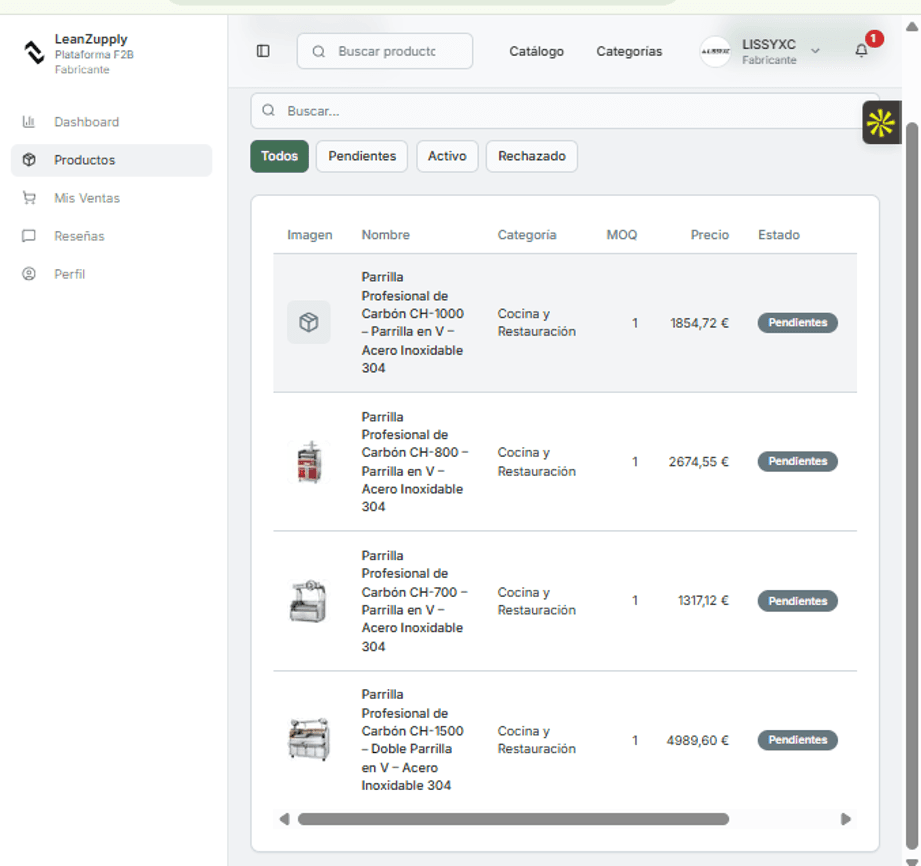Open the CH-800 product thumbnail
The height and width of the screenshot is (866, 921).
[309, 462]
